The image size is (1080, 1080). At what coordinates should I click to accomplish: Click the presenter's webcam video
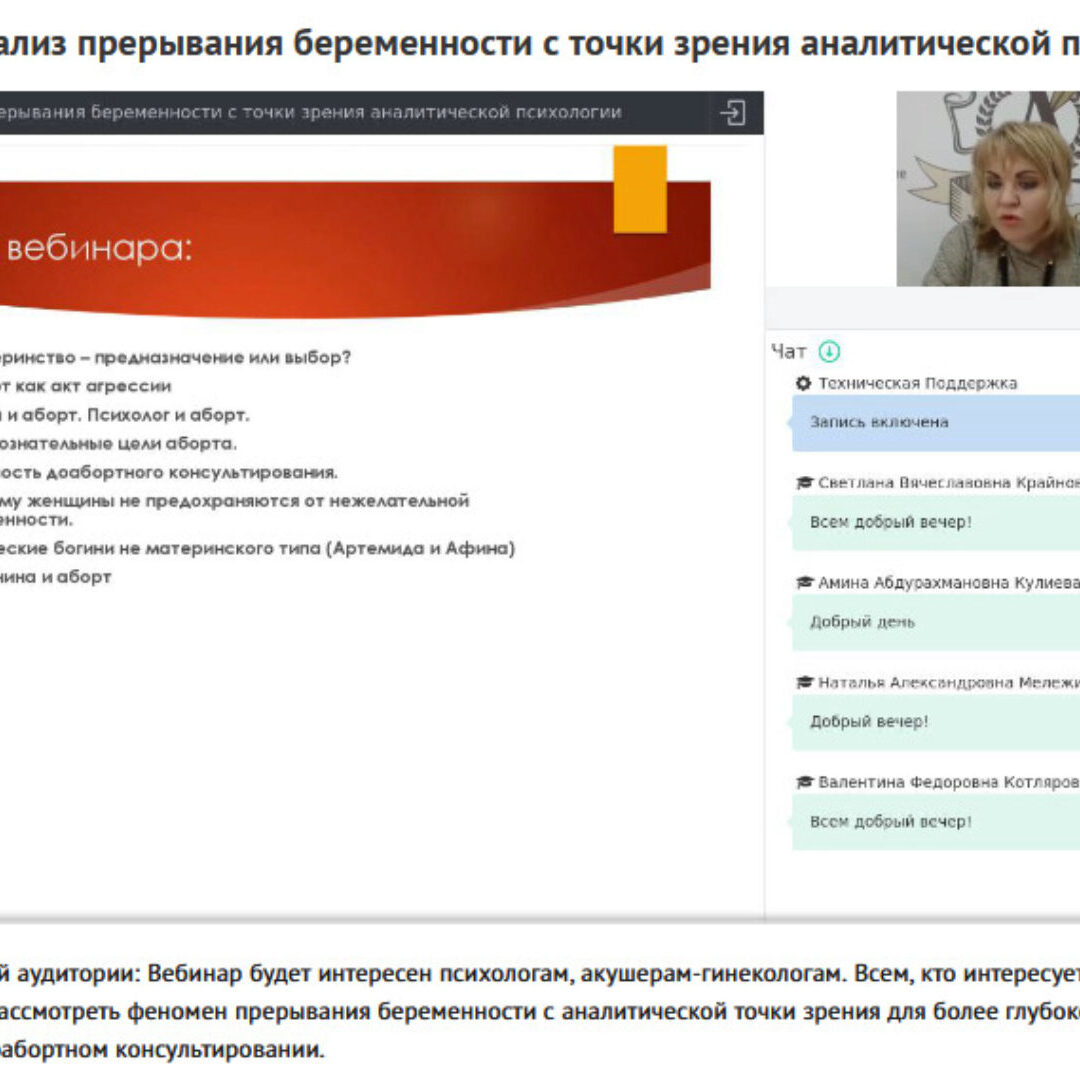click(988, 189)
